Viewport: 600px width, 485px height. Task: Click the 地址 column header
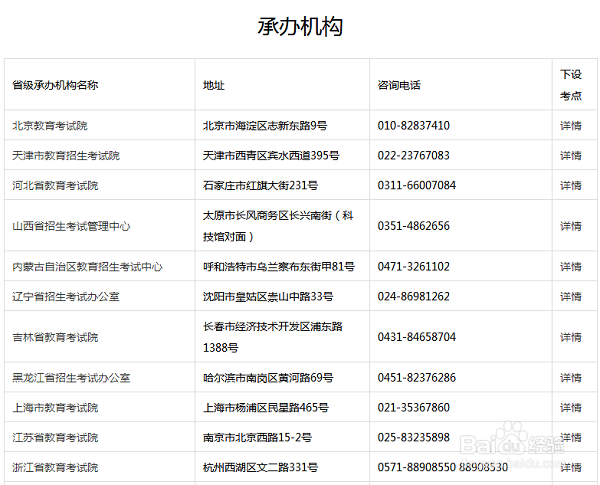click(x=214, y=85)
